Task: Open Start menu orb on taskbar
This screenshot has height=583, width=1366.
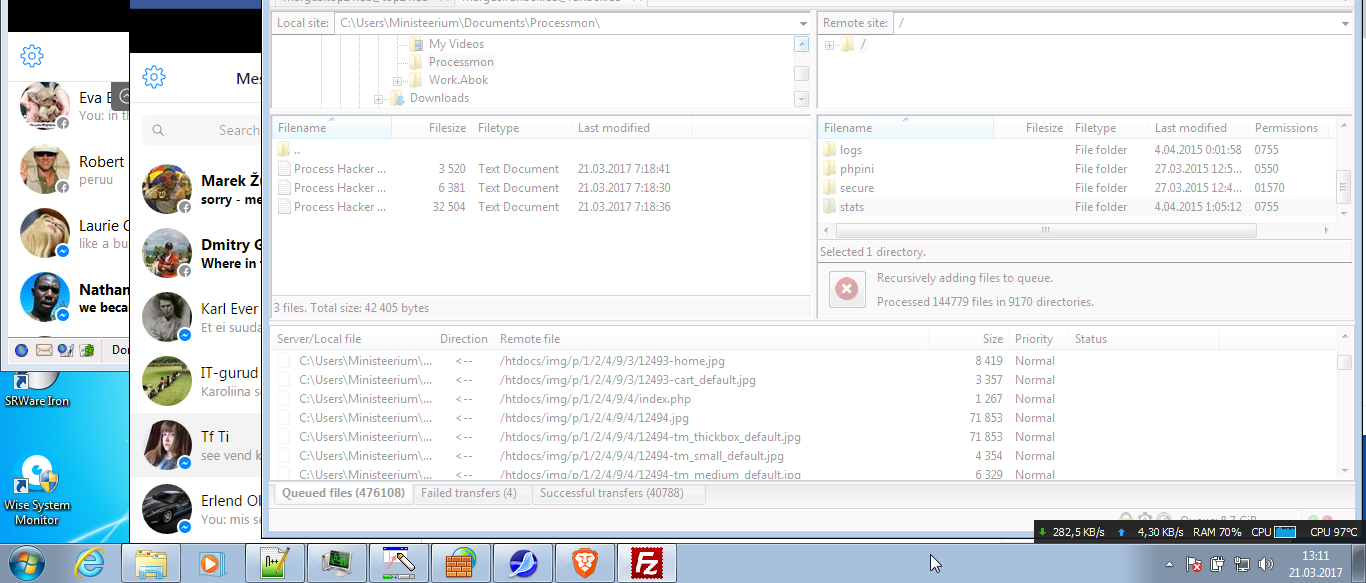Action: pos(29,563)
